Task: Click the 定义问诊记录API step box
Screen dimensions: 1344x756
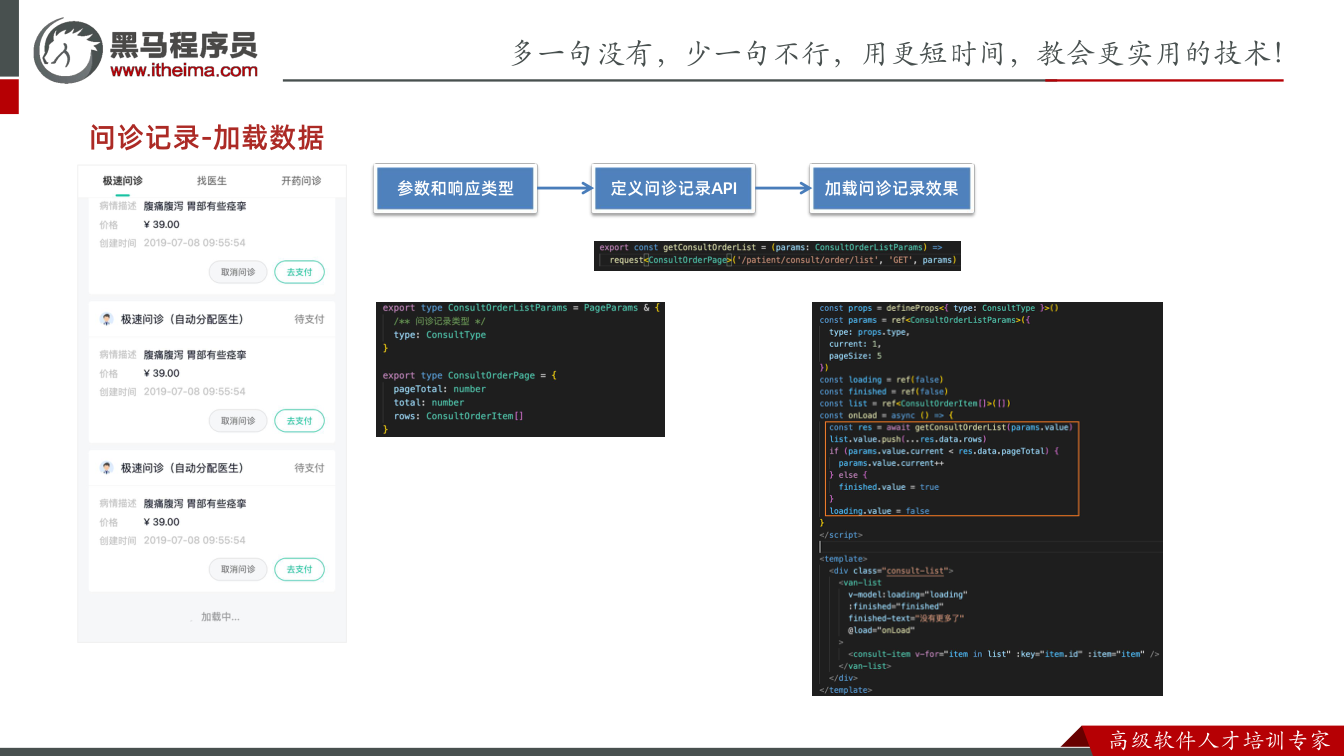Action: (673, 188)
